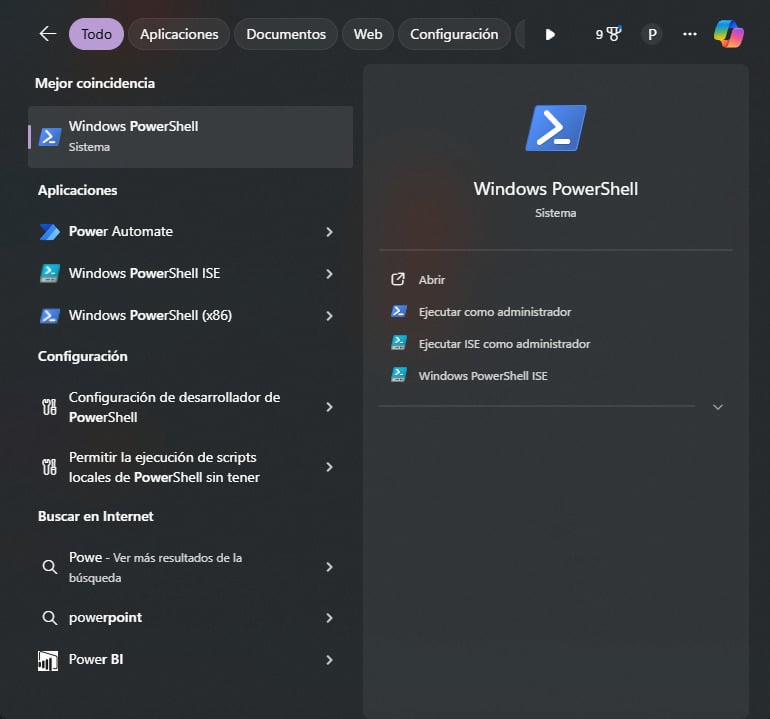
Task: Click the Power Automate app icon
Action: pos(50,232)
